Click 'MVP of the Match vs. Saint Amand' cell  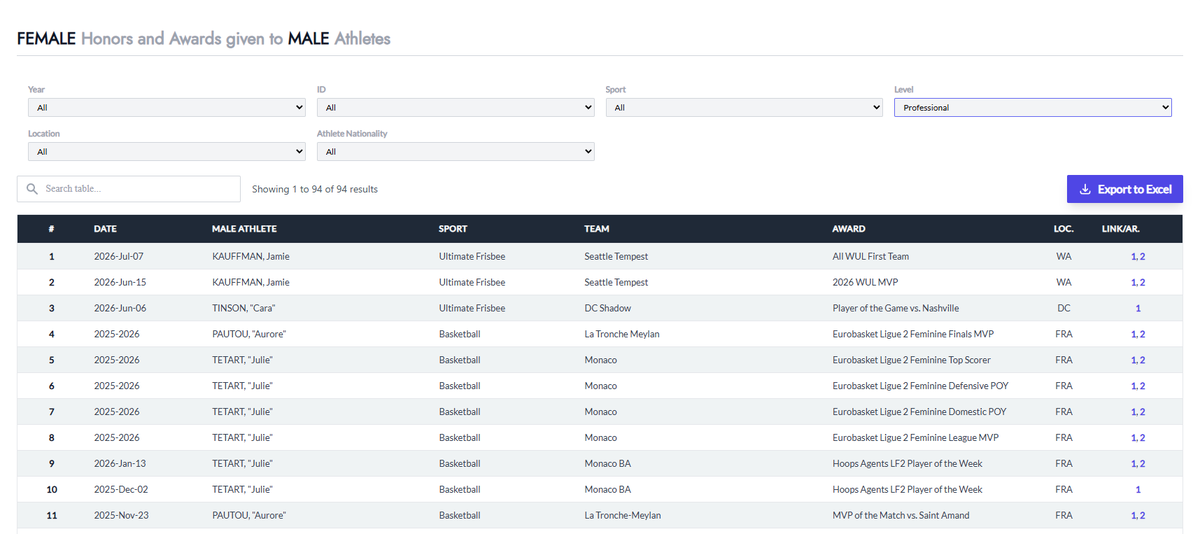pyautogui.click(x=902, y=516)
